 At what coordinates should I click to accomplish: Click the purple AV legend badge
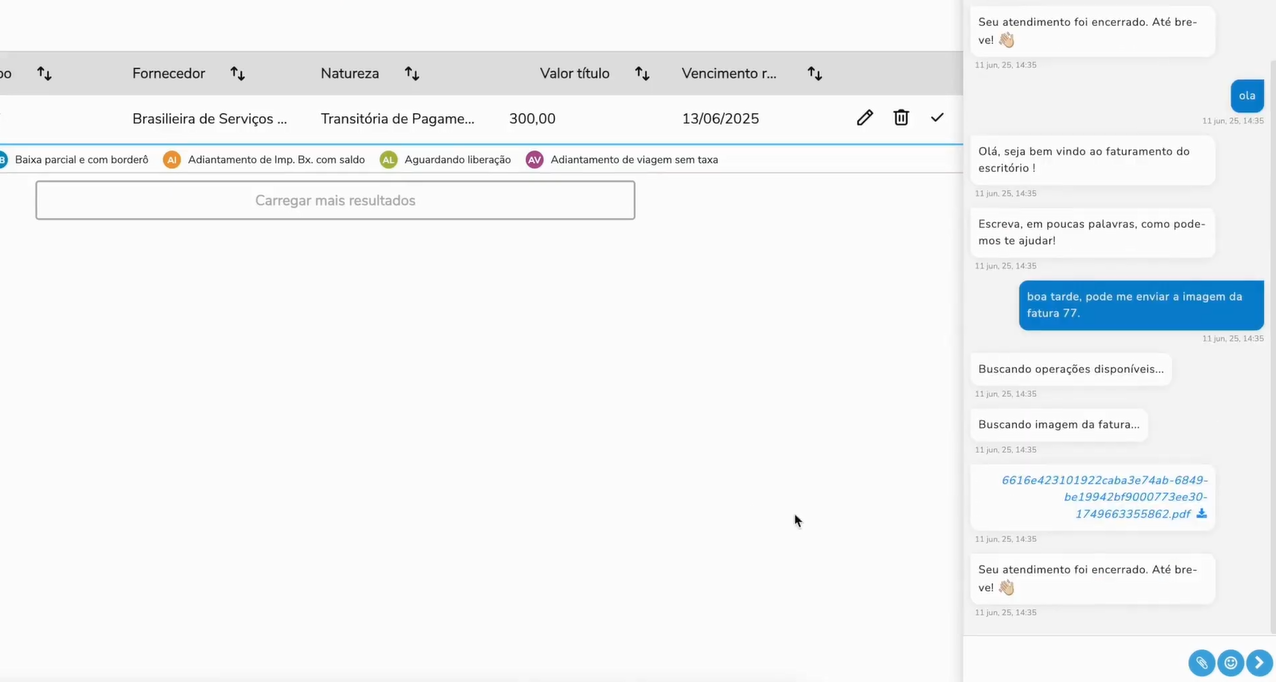(x=535, y=160)
